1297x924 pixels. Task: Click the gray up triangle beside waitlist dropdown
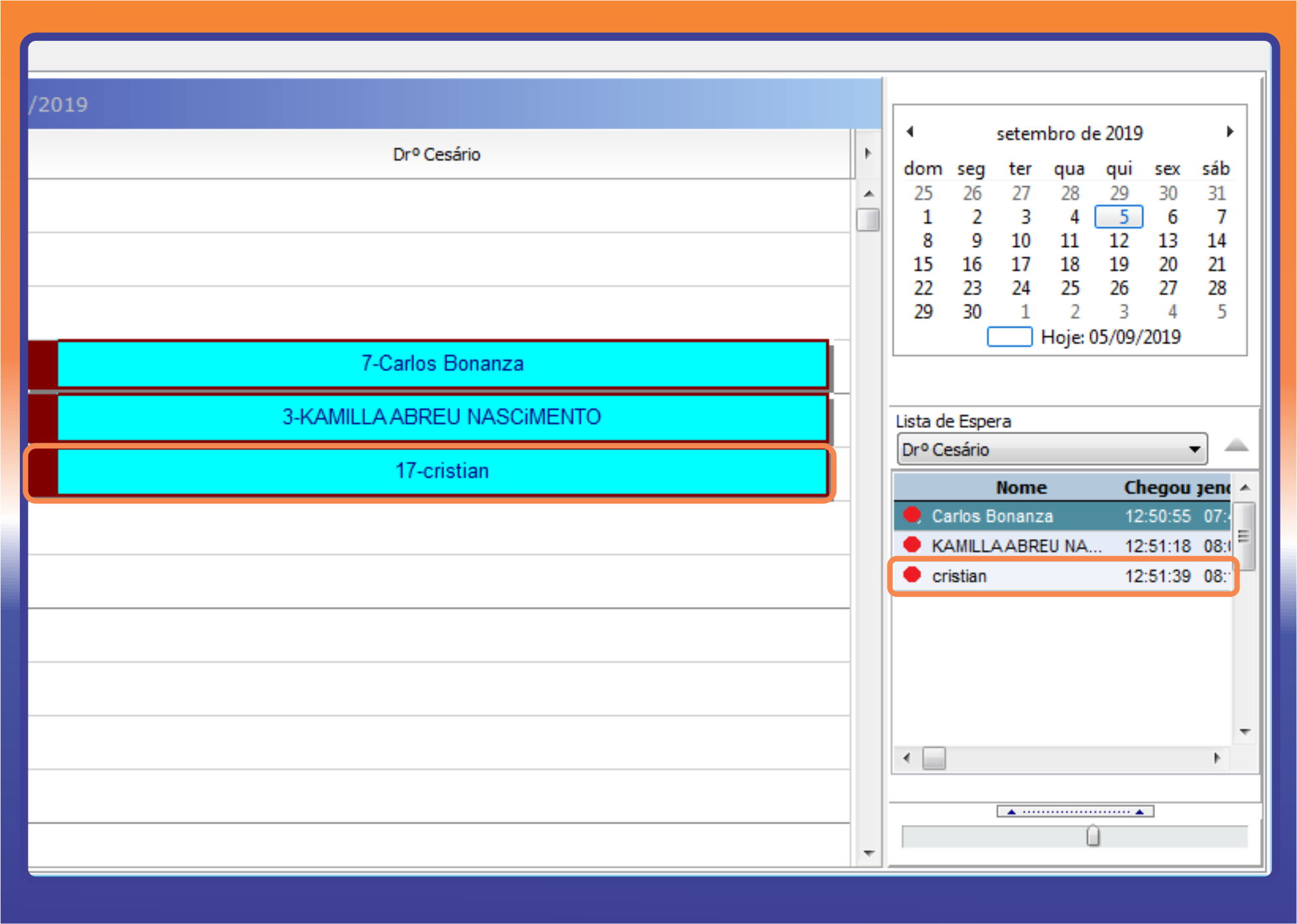pyautogui.click(x=1236, y=446)
